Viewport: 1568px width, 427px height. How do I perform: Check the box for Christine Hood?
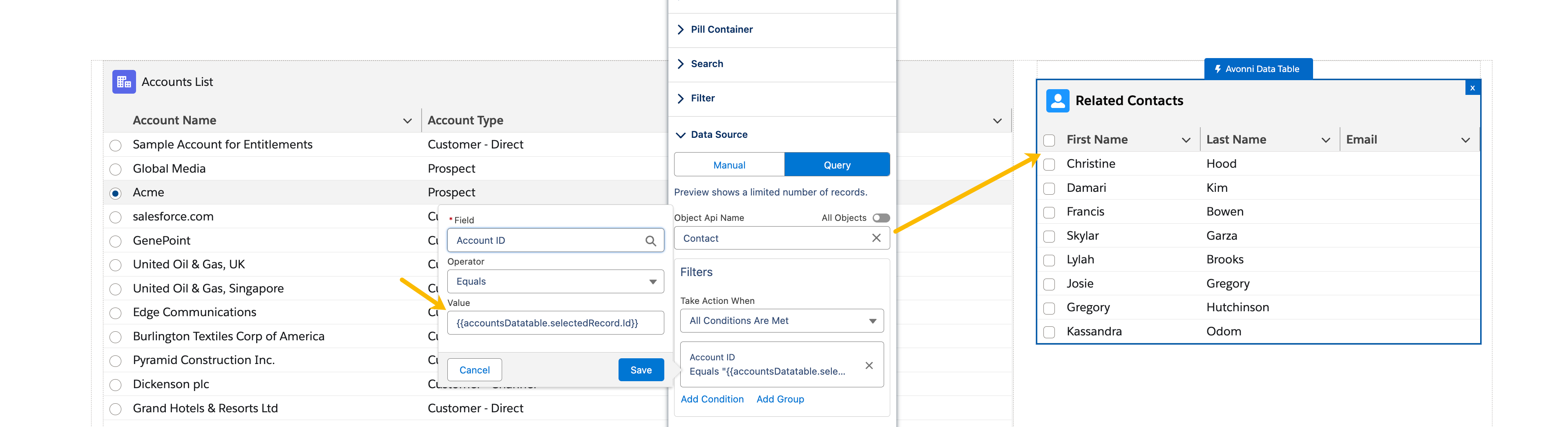tap(1049, 164)
